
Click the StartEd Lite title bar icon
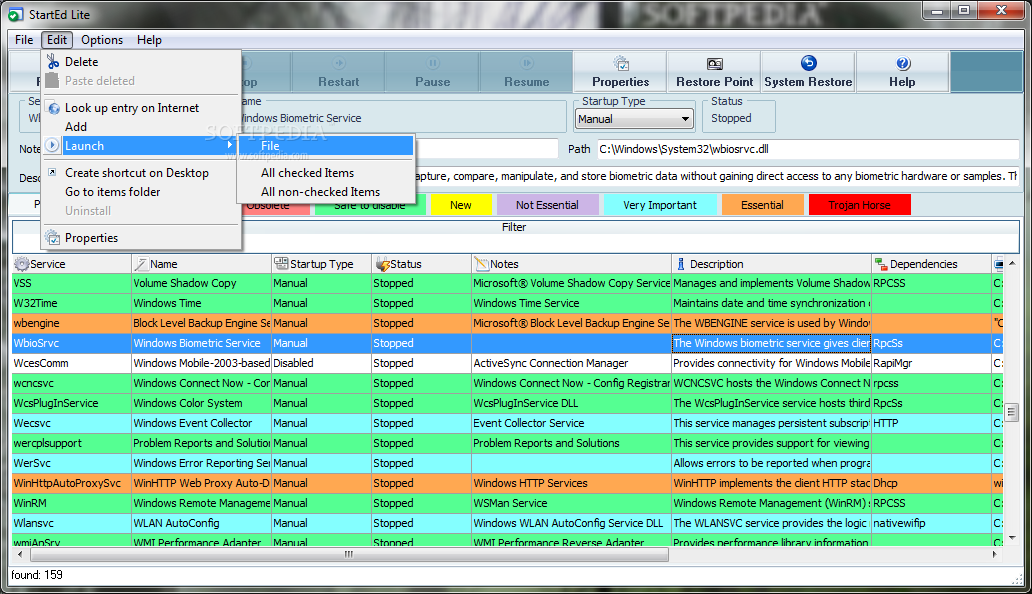16,14
